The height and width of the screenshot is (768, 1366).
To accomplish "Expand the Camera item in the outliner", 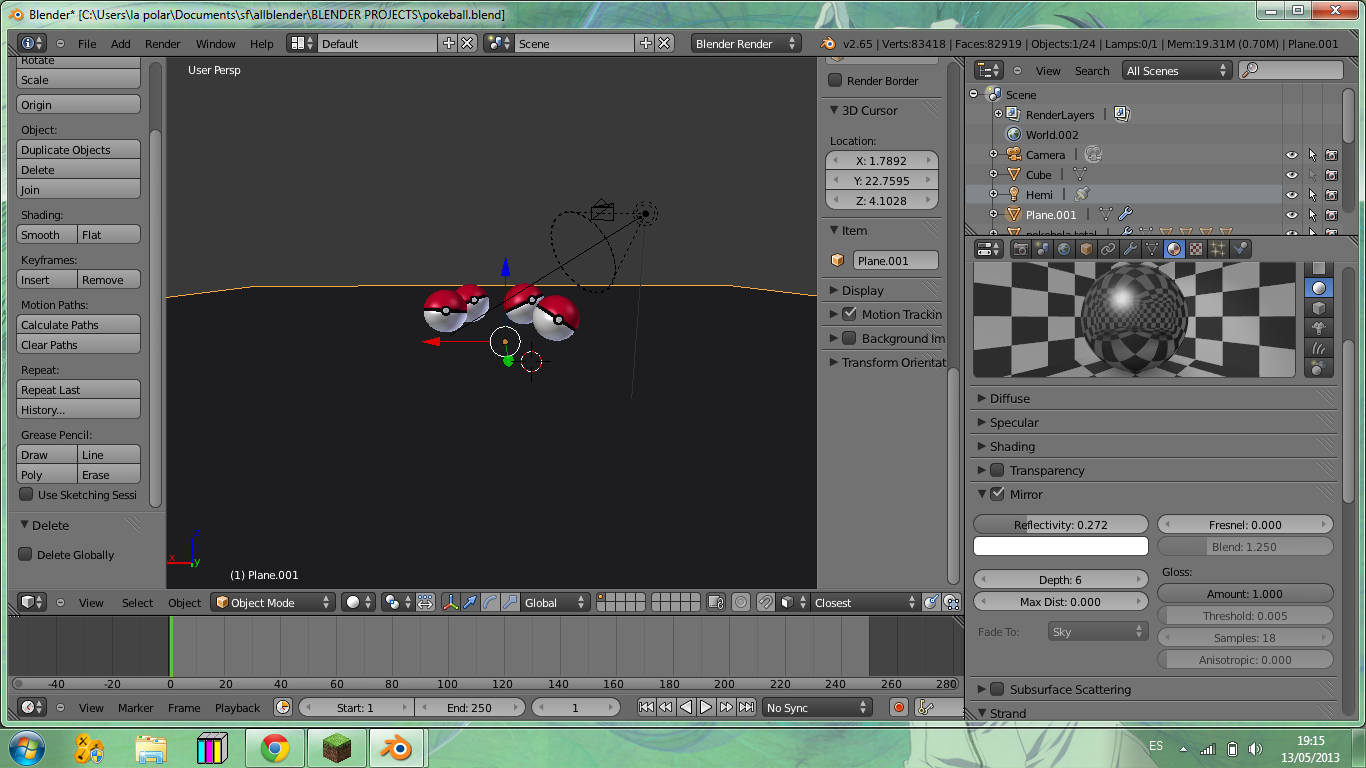I will pyautogui.click(x=993, y=154).
